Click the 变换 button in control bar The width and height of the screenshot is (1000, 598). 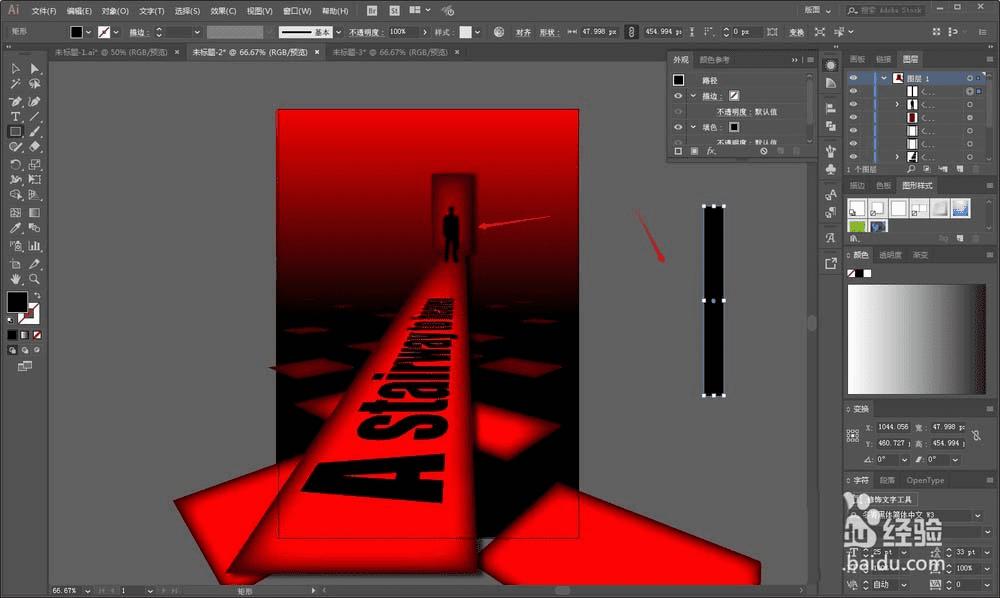pos(796,32)
